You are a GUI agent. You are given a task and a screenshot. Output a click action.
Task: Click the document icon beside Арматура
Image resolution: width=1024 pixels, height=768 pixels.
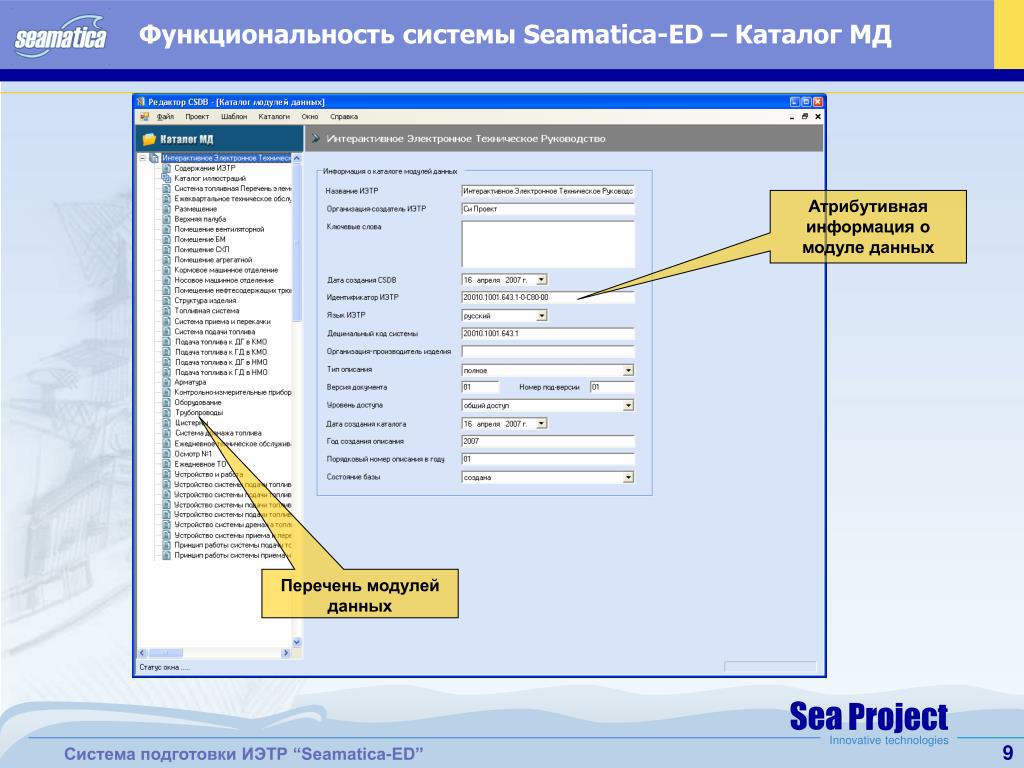click(167, 382)
